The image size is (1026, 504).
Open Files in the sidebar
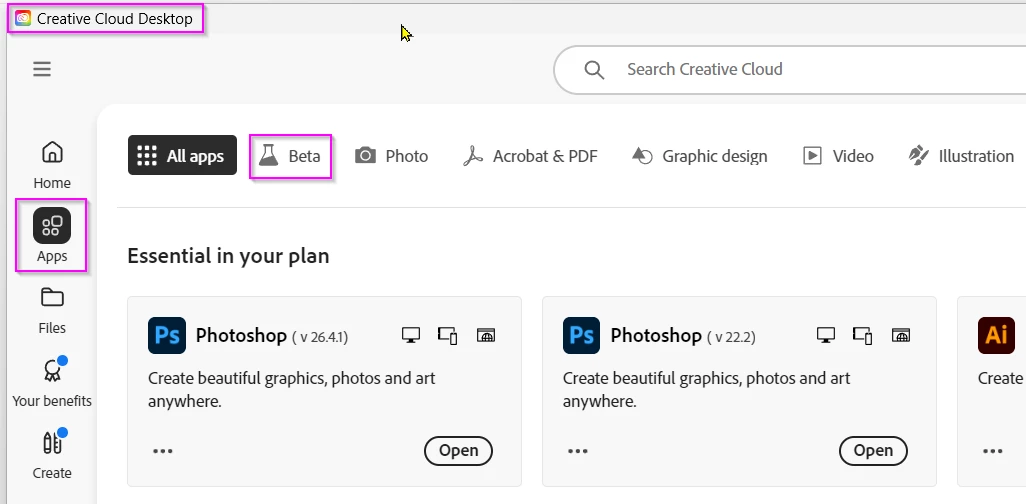click(52, 310)
